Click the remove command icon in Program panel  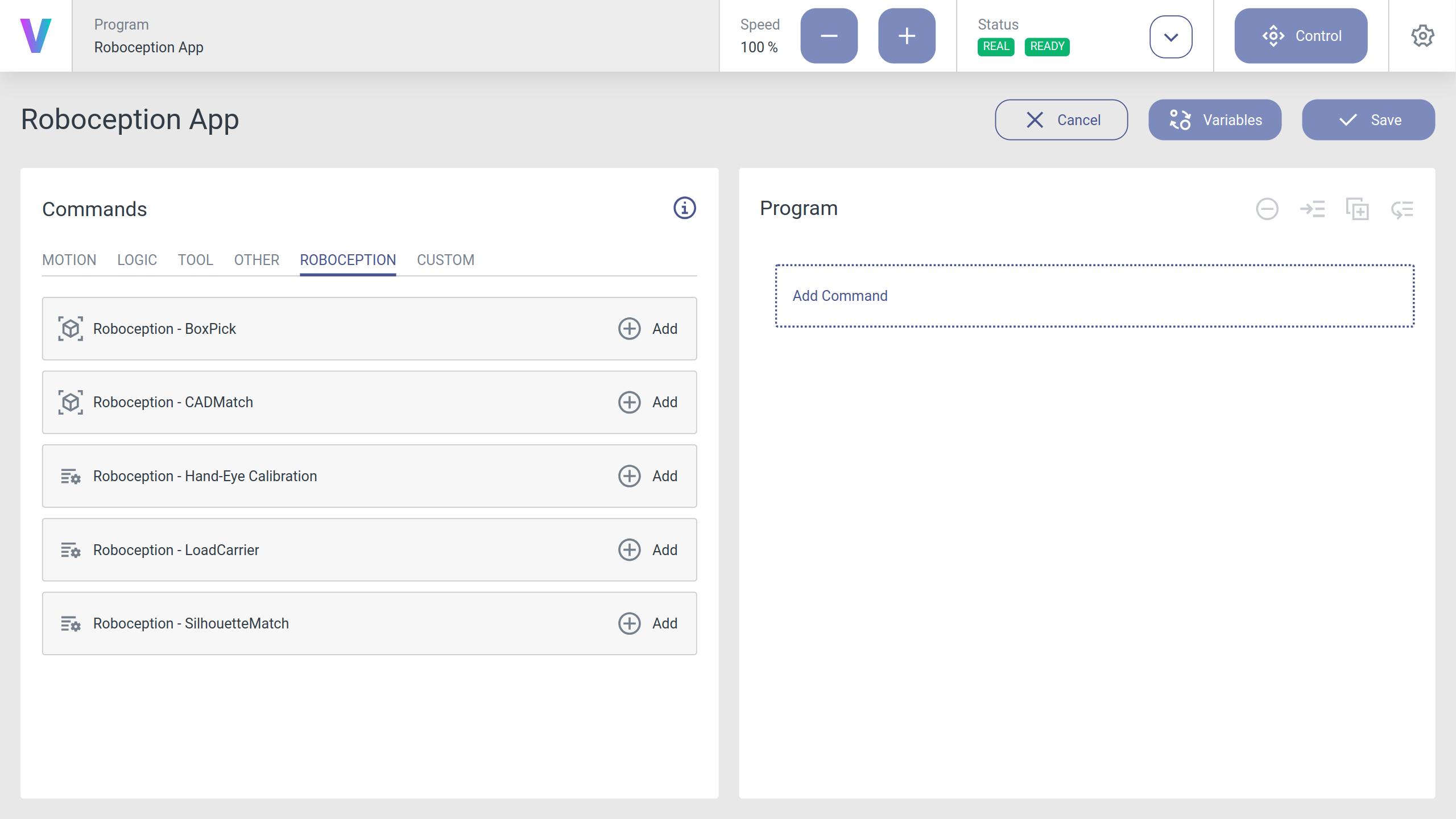point(1267,209)
